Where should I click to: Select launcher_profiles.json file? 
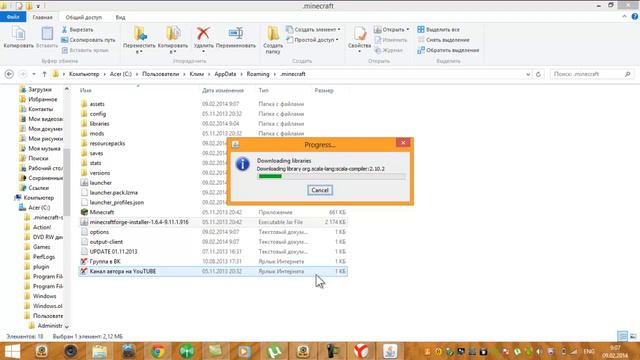coord(116,202)
